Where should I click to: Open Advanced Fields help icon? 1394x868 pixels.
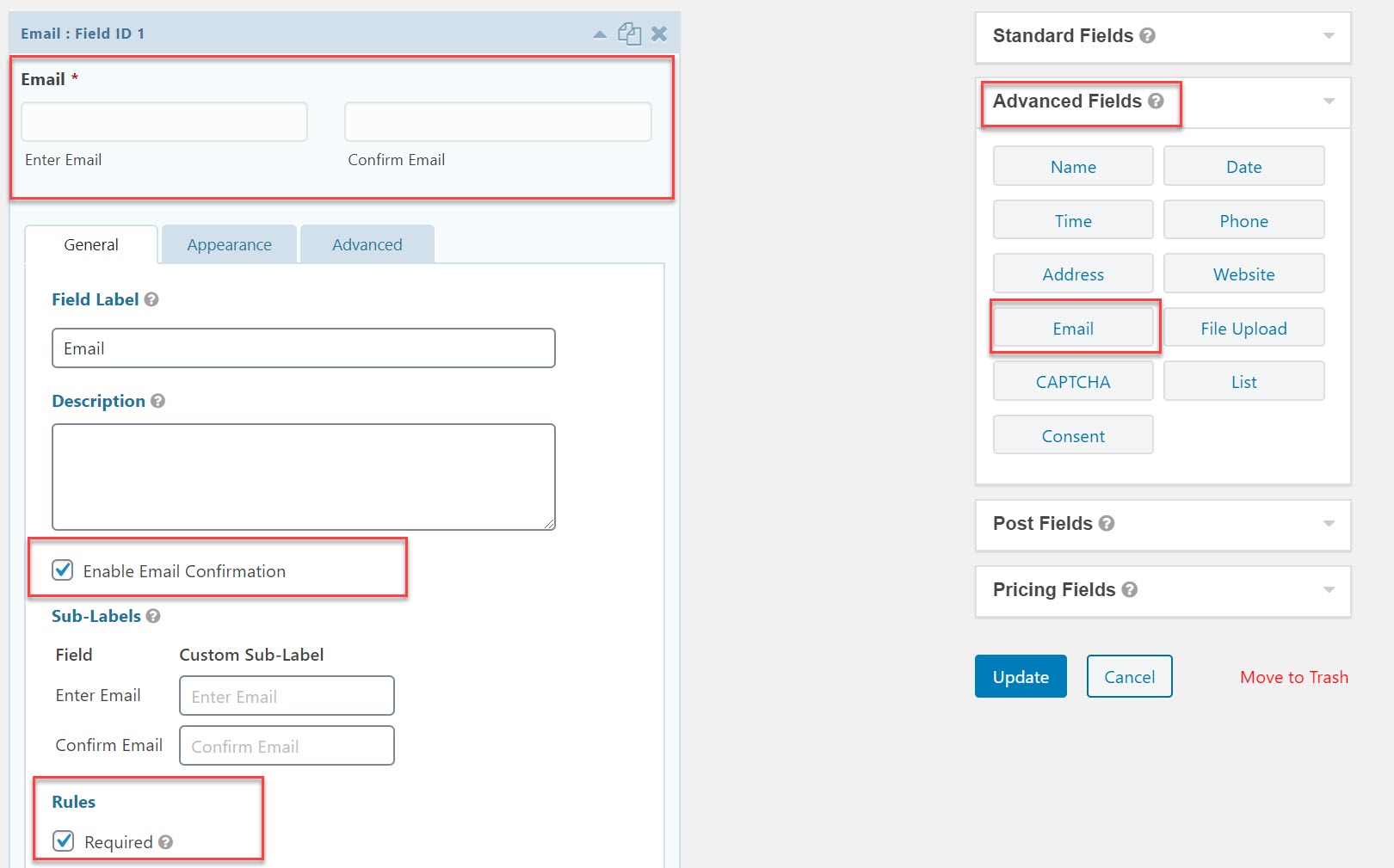[1156, 101]
